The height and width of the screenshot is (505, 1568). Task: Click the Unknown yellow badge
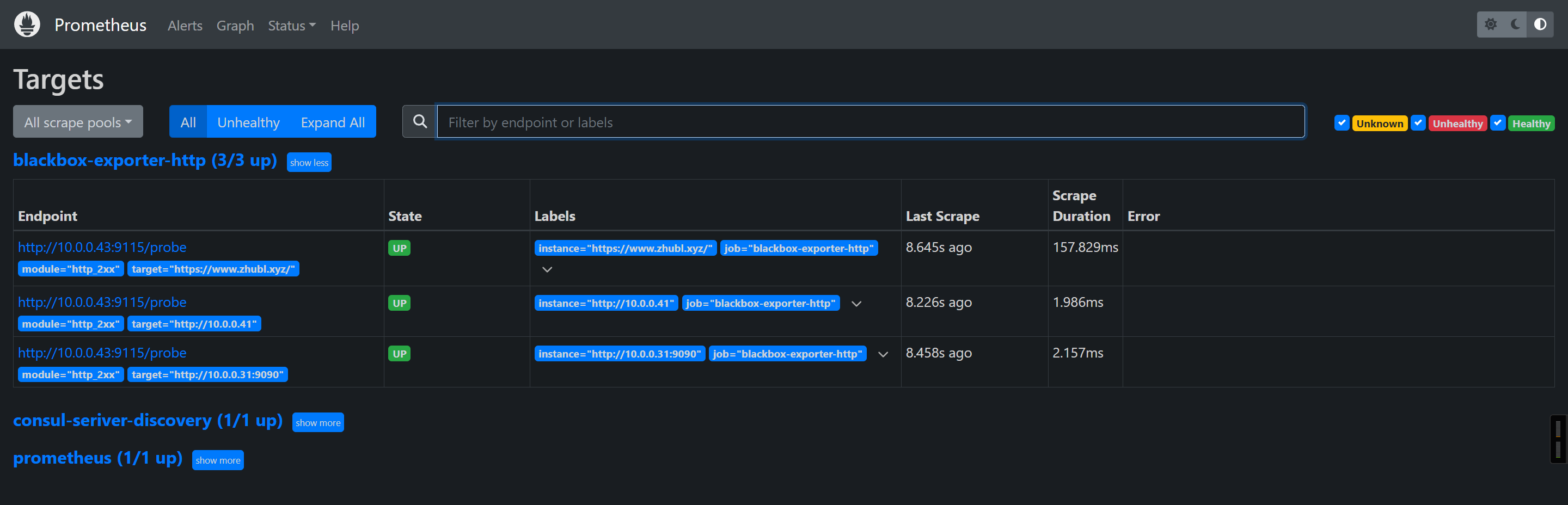[1380, 124]
